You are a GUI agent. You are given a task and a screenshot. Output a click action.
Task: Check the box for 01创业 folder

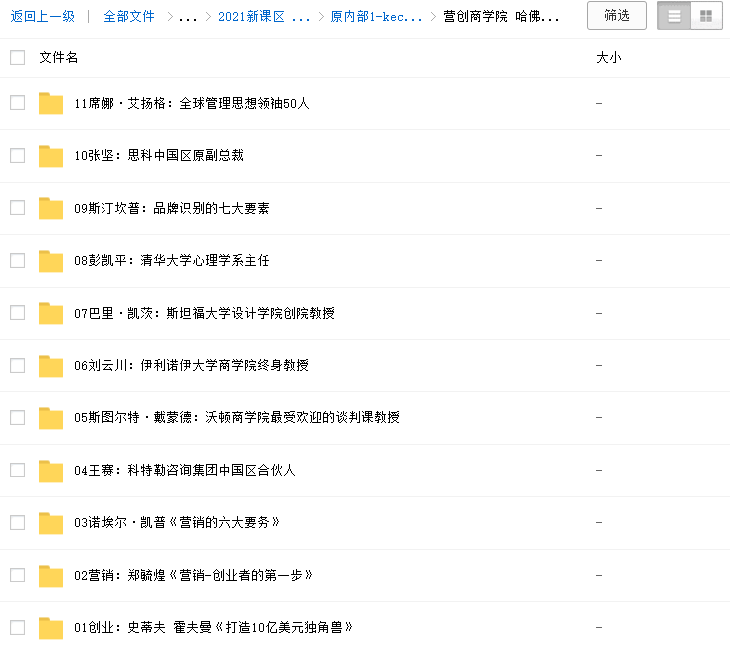coord(18,627)
